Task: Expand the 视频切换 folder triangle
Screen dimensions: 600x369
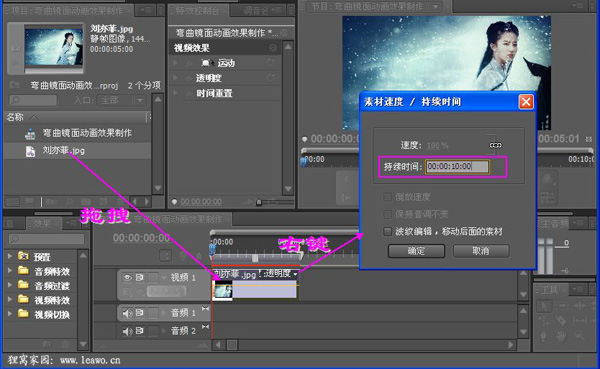Action: 10,314
